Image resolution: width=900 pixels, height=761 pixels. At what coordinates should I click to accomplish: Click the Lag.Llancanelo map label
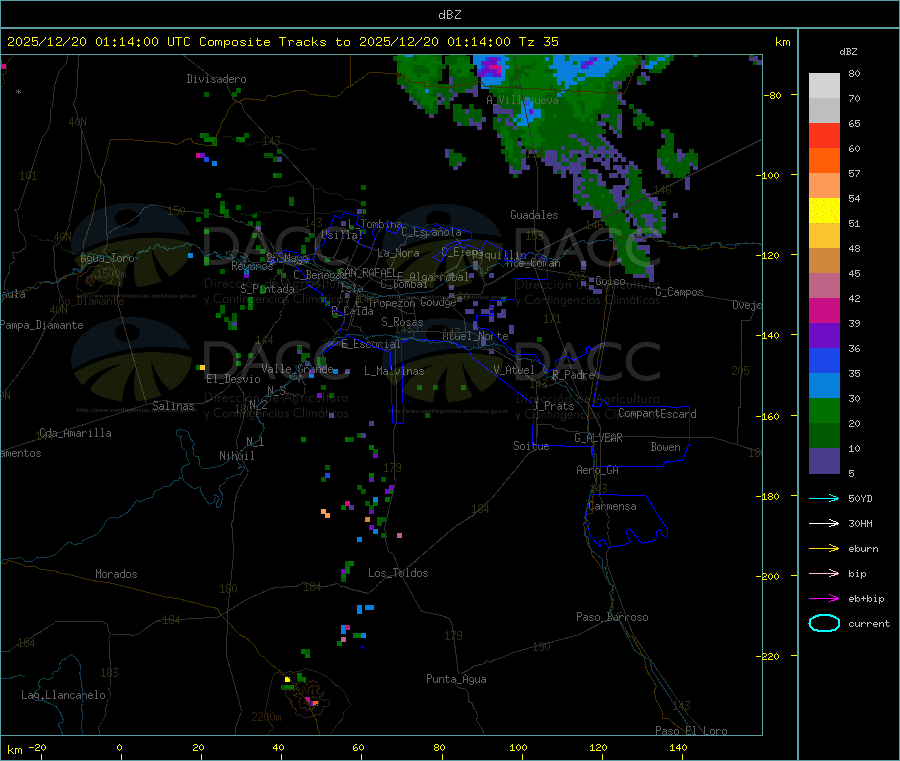(63, 695)
